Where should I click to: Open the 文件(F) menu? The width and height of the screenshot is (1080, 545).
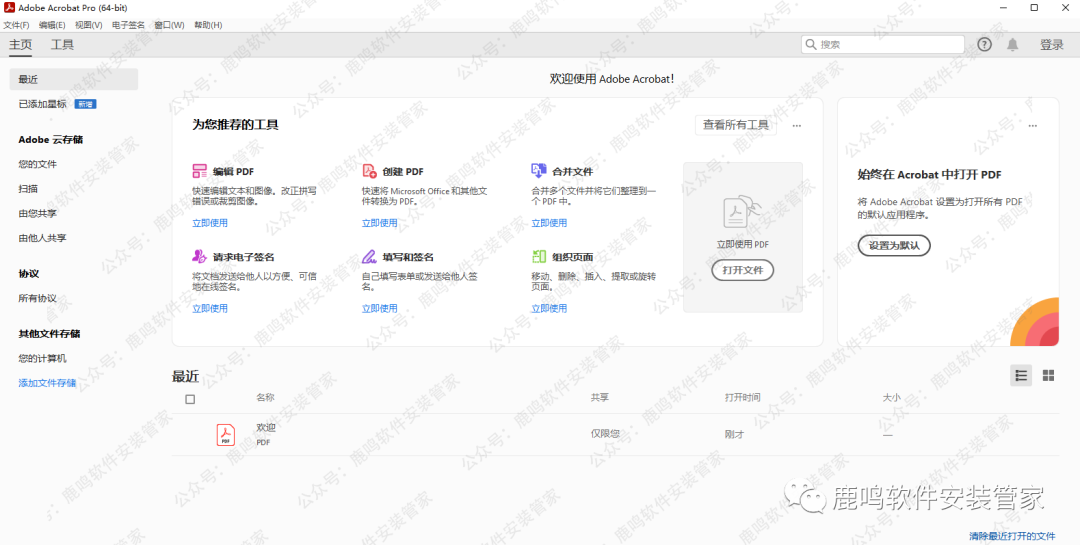[x=17, y=25]
